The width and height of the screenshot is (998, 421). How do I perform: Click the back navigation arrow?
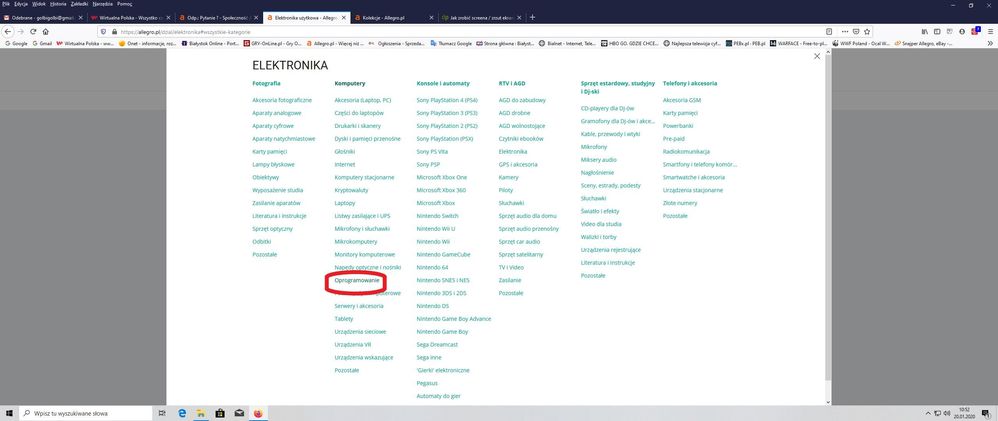(x=7, y=31)
